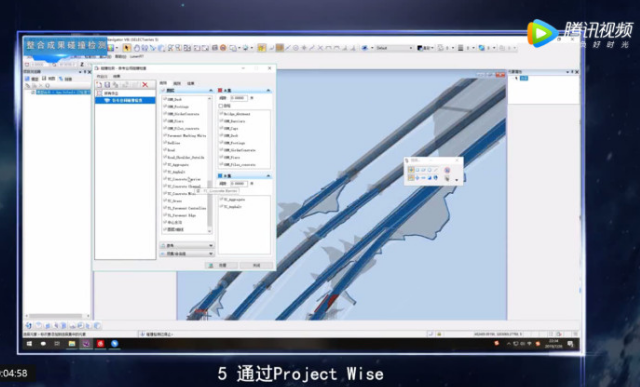Click set B tolerance input field
The height and width of the screenshot is (387, 640).
(x=239, y=183)
